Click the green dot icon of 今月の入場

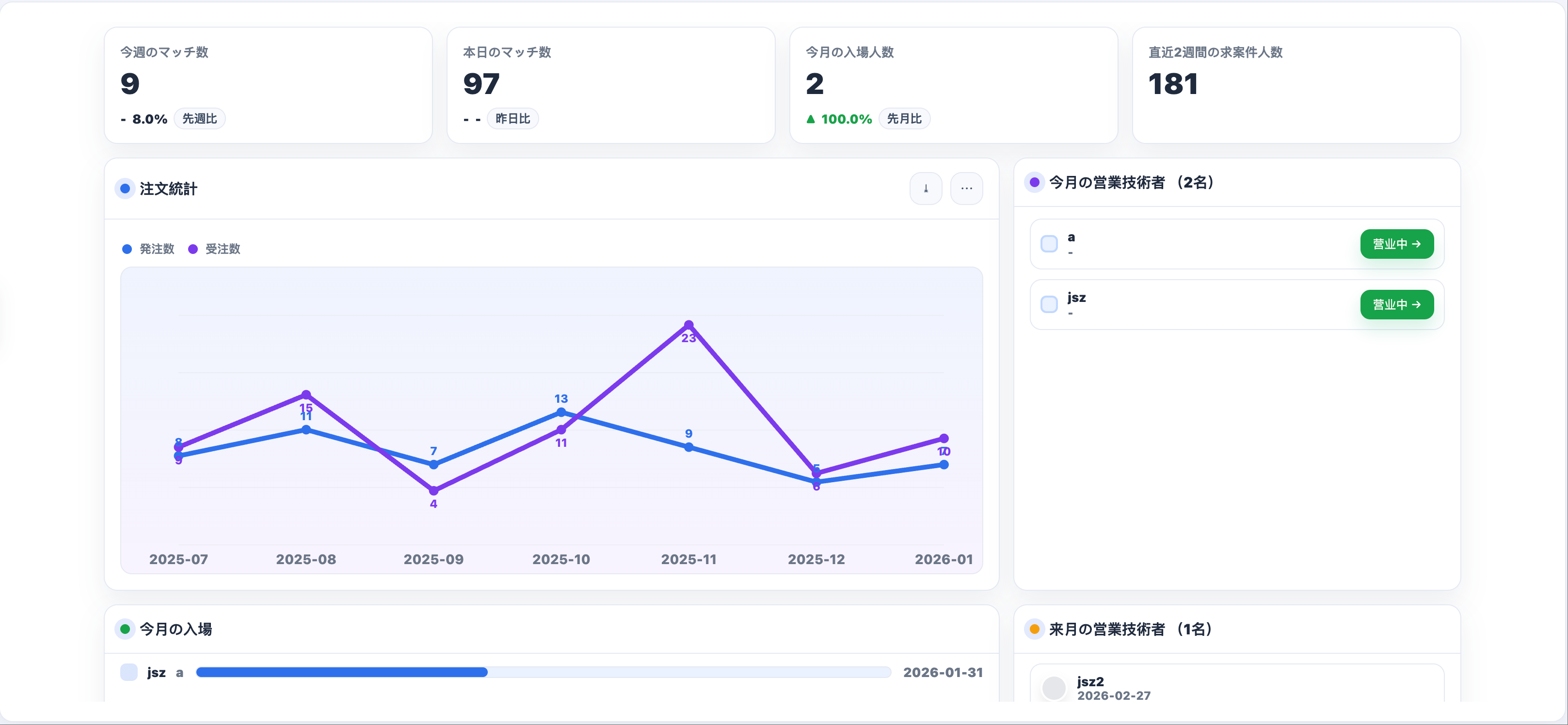pyautogui.click(x=125, y=629)
